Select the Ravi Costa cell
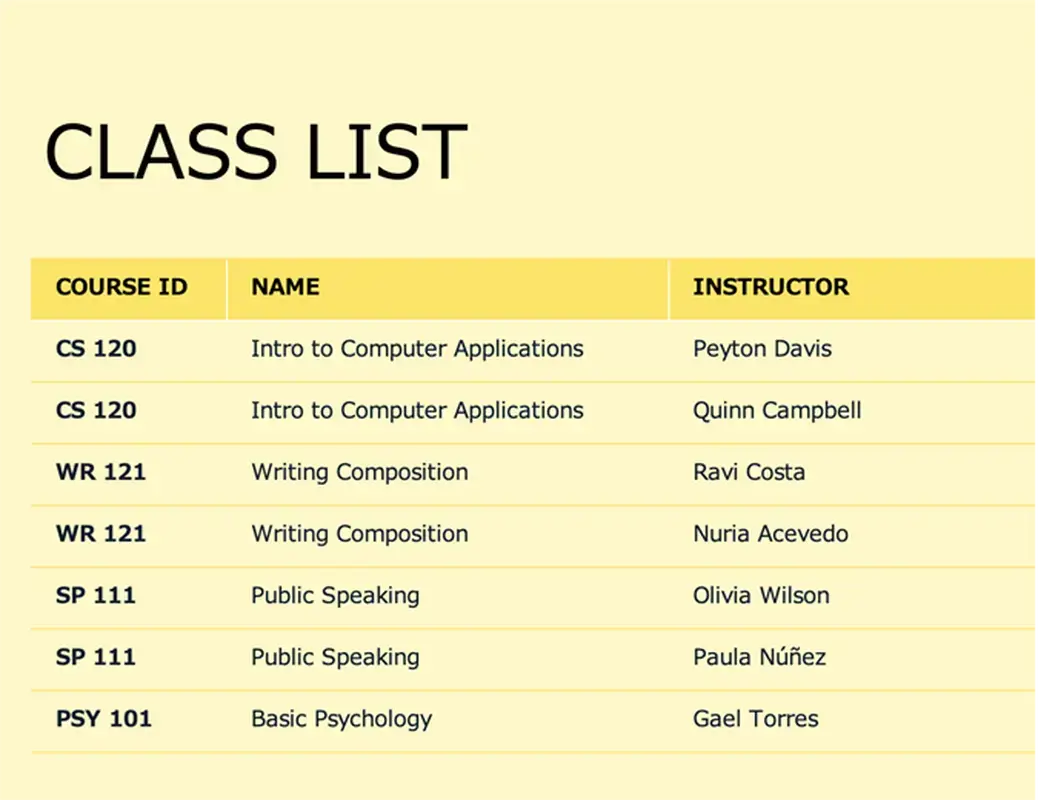Image resolution: width=1038 pixels, height=800 pixels. point(749,472)
